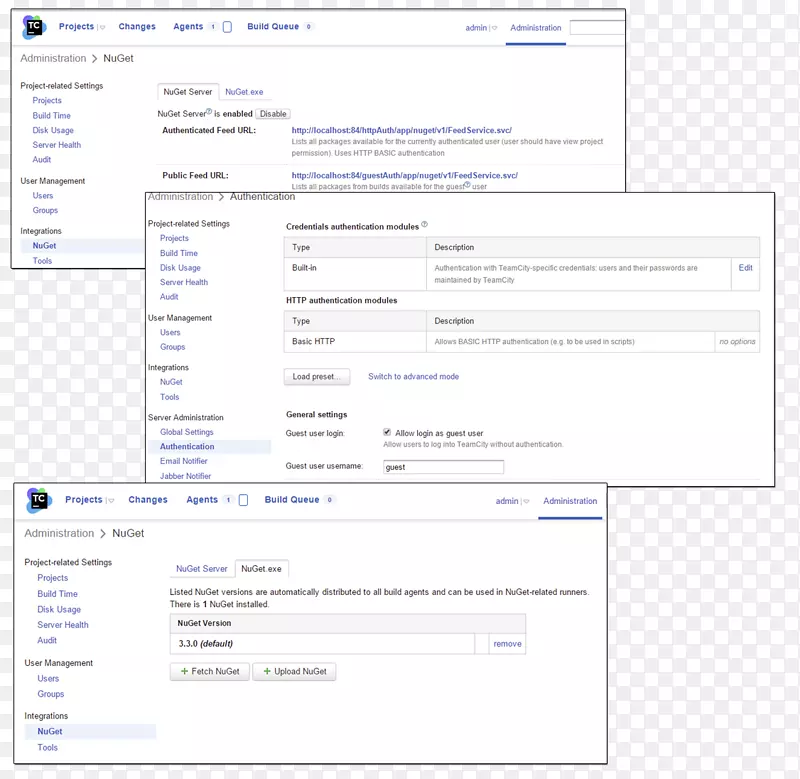Select Authentication in the Server Administration sidebar
Viewport: 800px width, 779px height.
187,446
